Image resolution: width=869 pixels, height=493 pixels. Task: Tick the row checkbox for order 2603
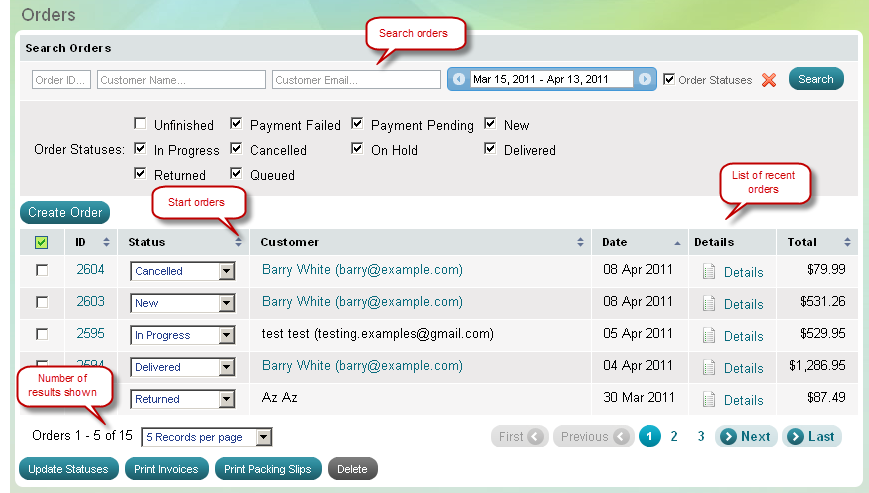point(42,302)
